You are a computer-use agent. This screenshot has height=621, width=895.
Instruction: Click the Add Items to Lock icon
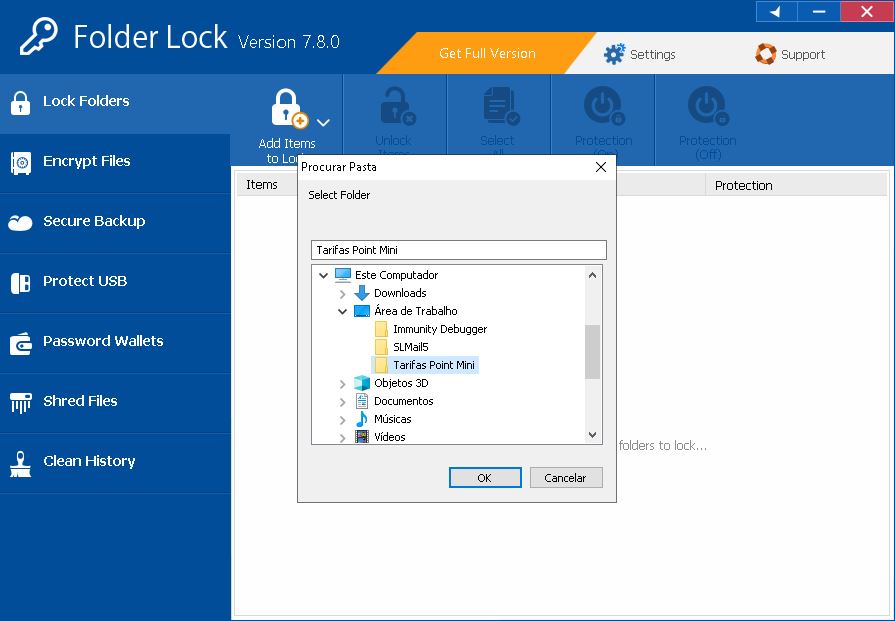pos(287,110)
